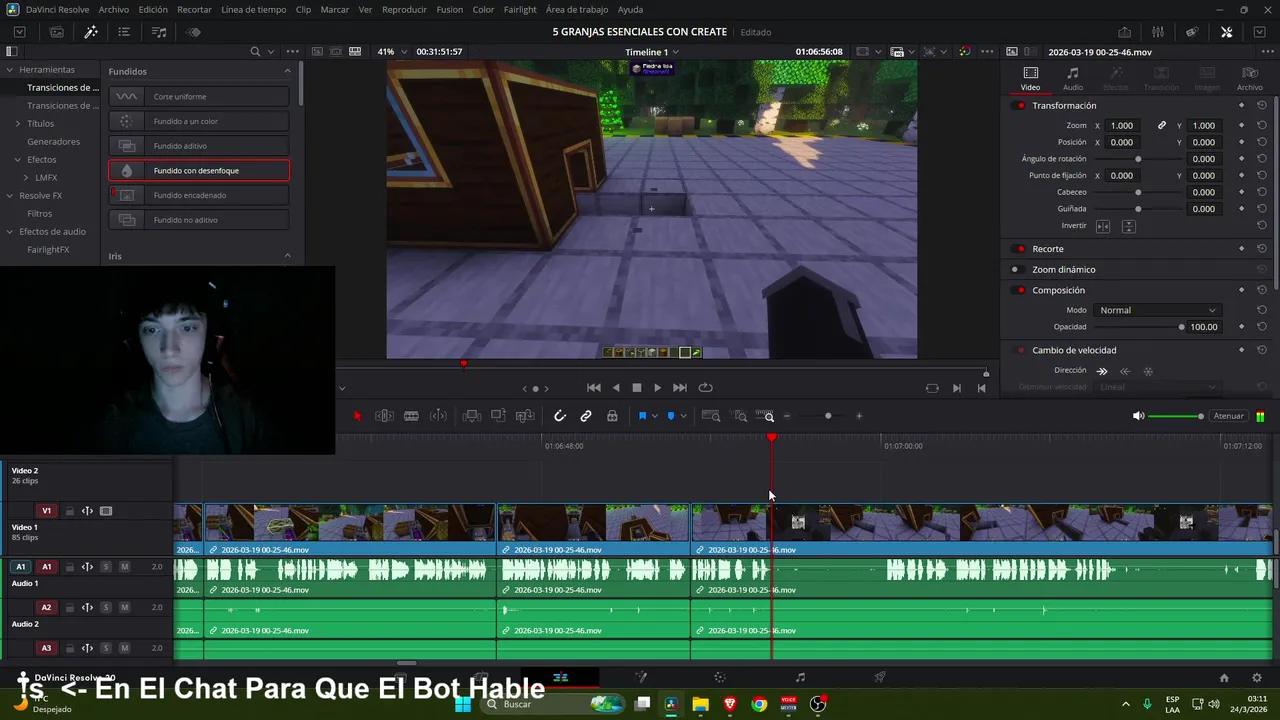Open the Fairlight menu
Image resolution: width=1280 pixels, height=720 pixels.
[x=520, y=9]
